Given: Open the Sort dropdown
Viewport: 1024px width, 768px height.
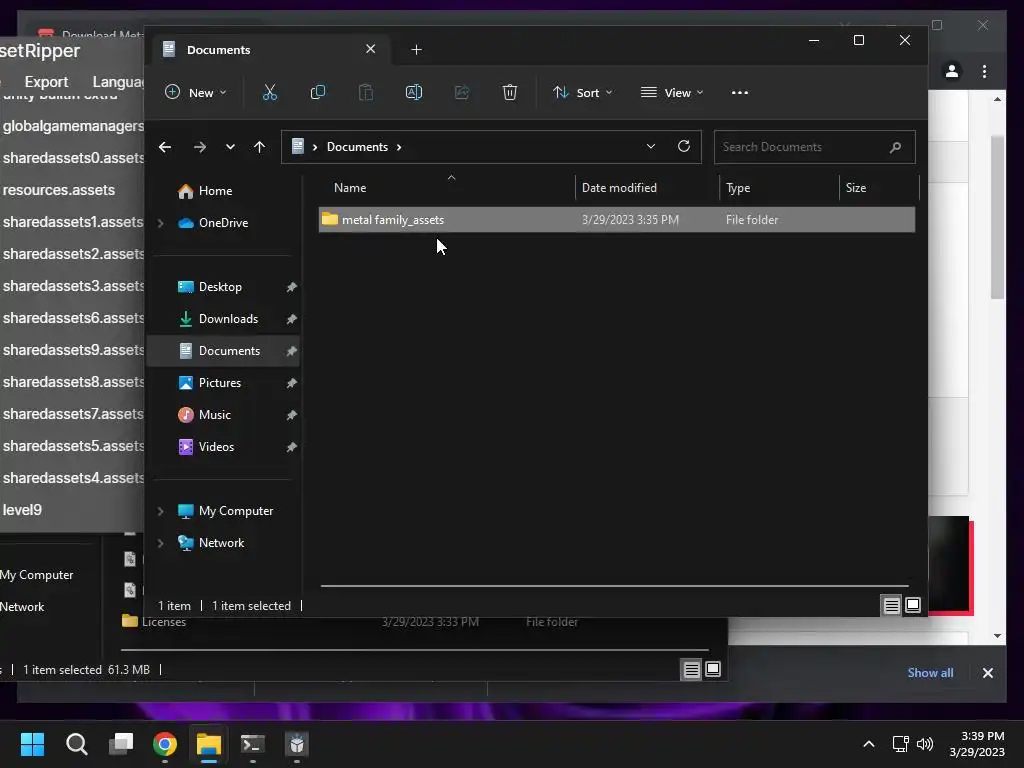Looking at the screenshot, I should (x=583, y=93).
